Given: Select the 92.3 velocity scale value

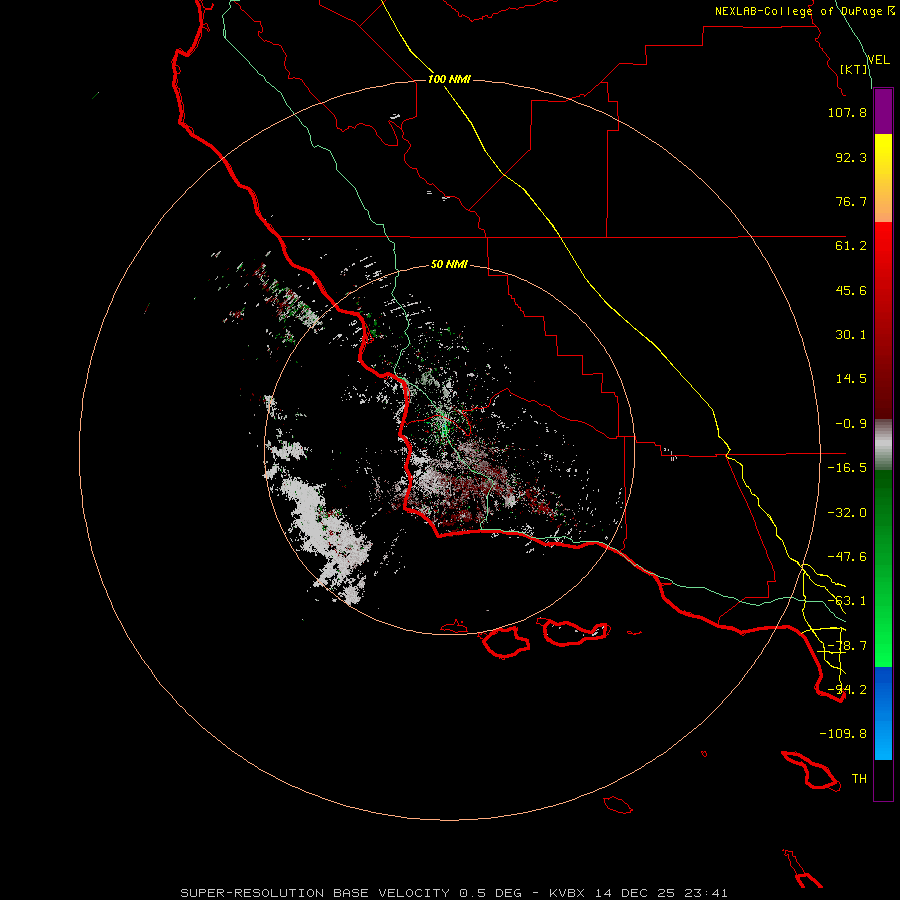Looking at the screenshot, I should click(x=851, y=157).
